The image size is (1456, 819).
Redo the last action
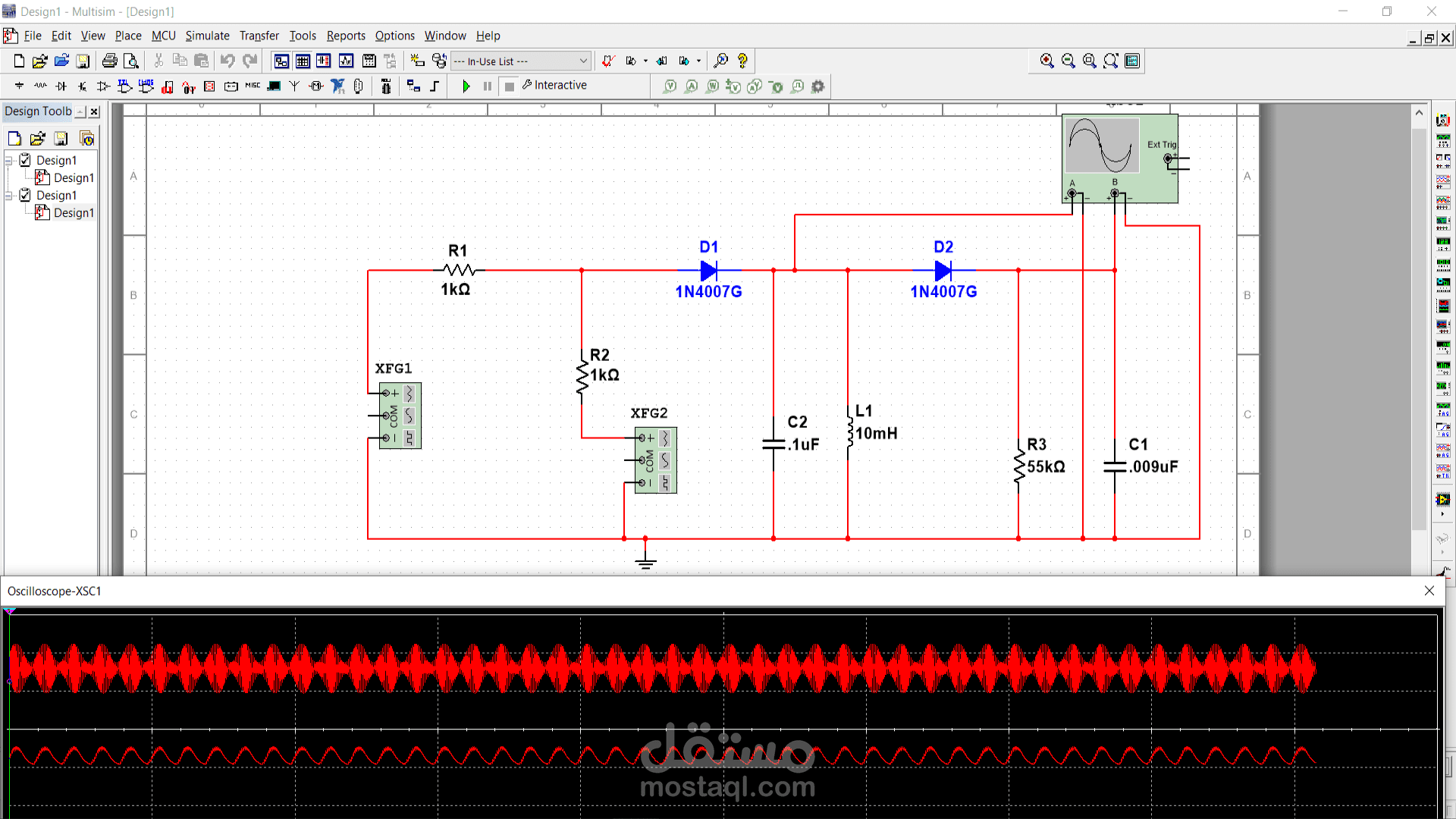pos(249,61)
